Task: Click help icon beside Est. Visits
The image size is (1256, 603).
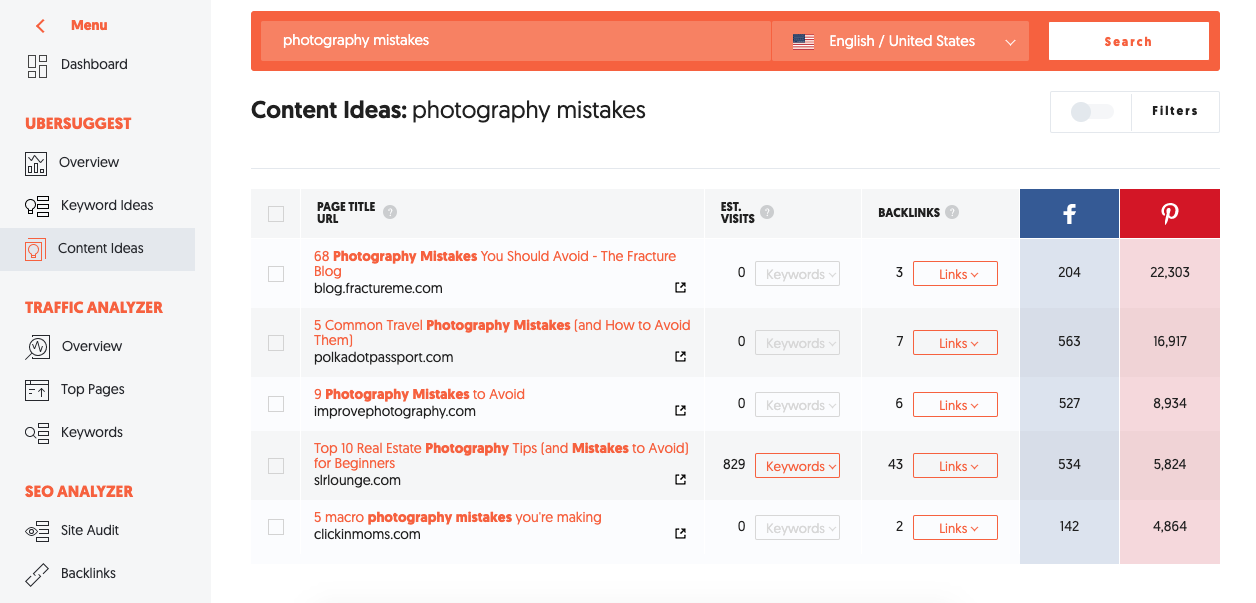Action: pos(766,212)
